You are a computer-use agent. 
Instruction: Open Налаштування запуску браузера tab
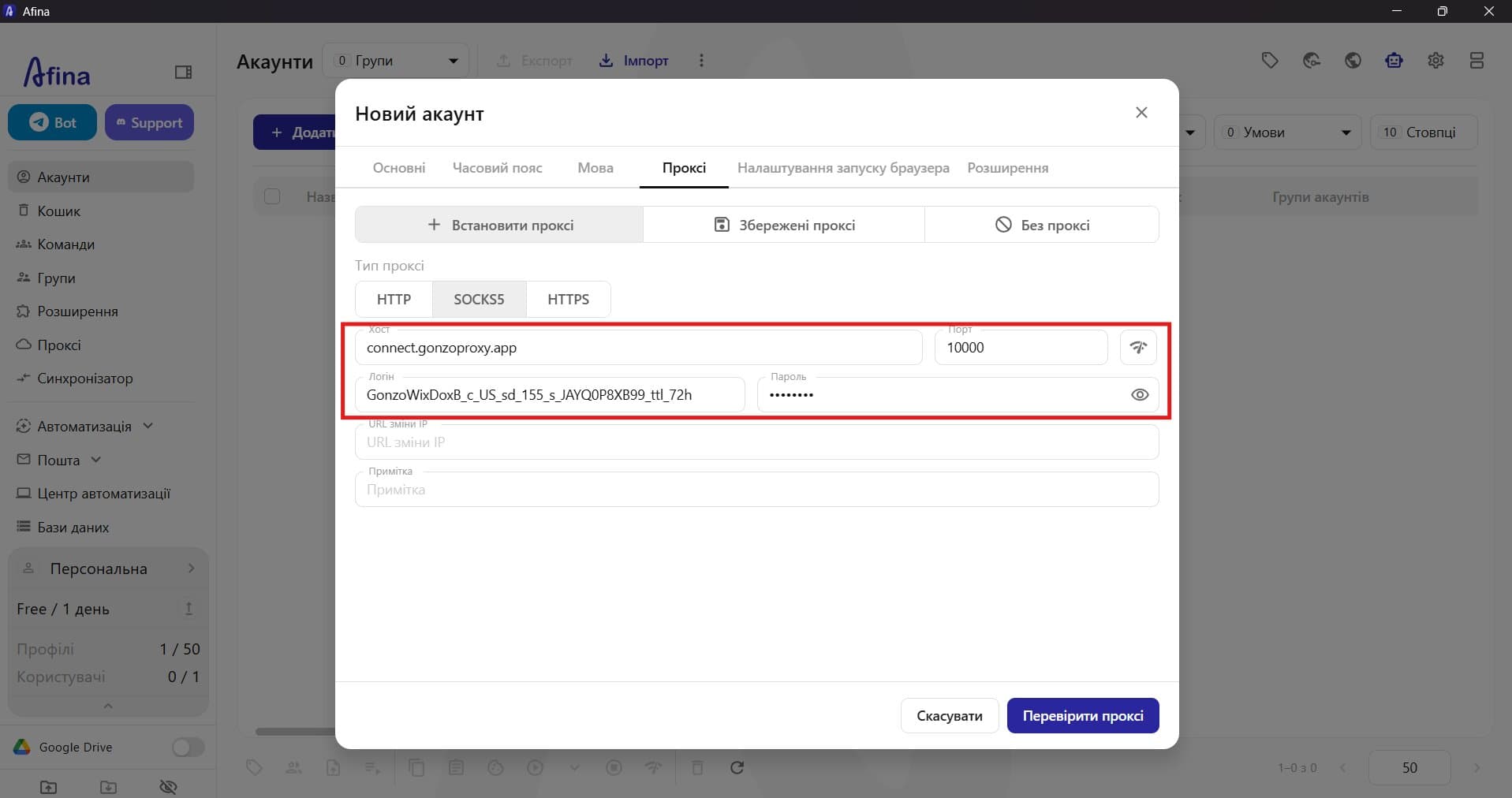[x=843, y=168]
